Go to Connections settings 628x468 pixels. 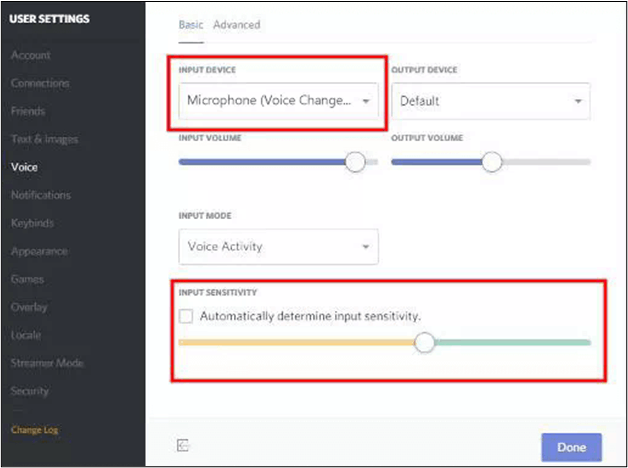(40, 83)
